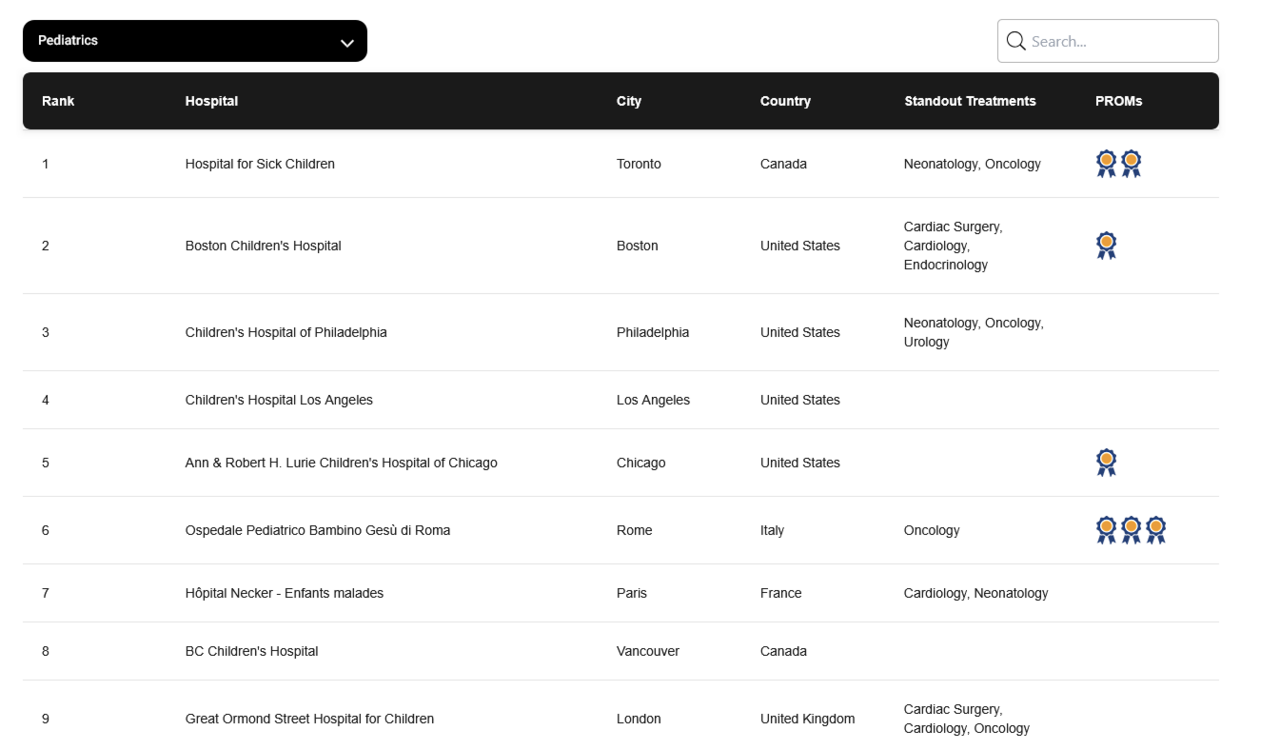Click first PROMs ribbon for Hospital for Sick Children
The height and width of the screenshot is (750, 1280).
[1106, 164]
